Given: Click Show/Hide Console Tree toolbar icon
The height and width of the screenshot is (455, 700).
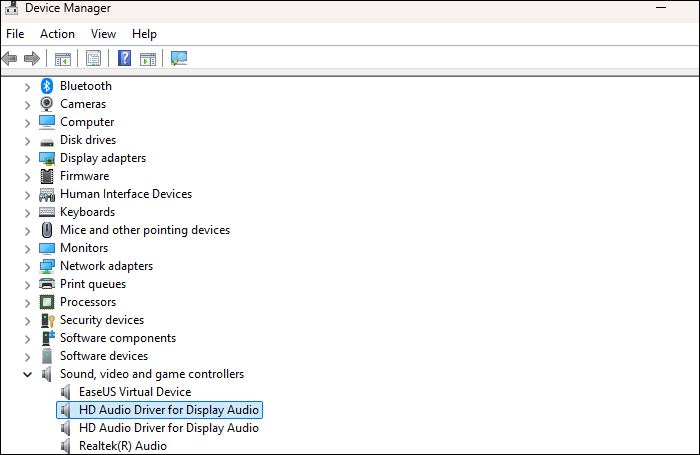Looking at the screenshot, I should (62, 58).
